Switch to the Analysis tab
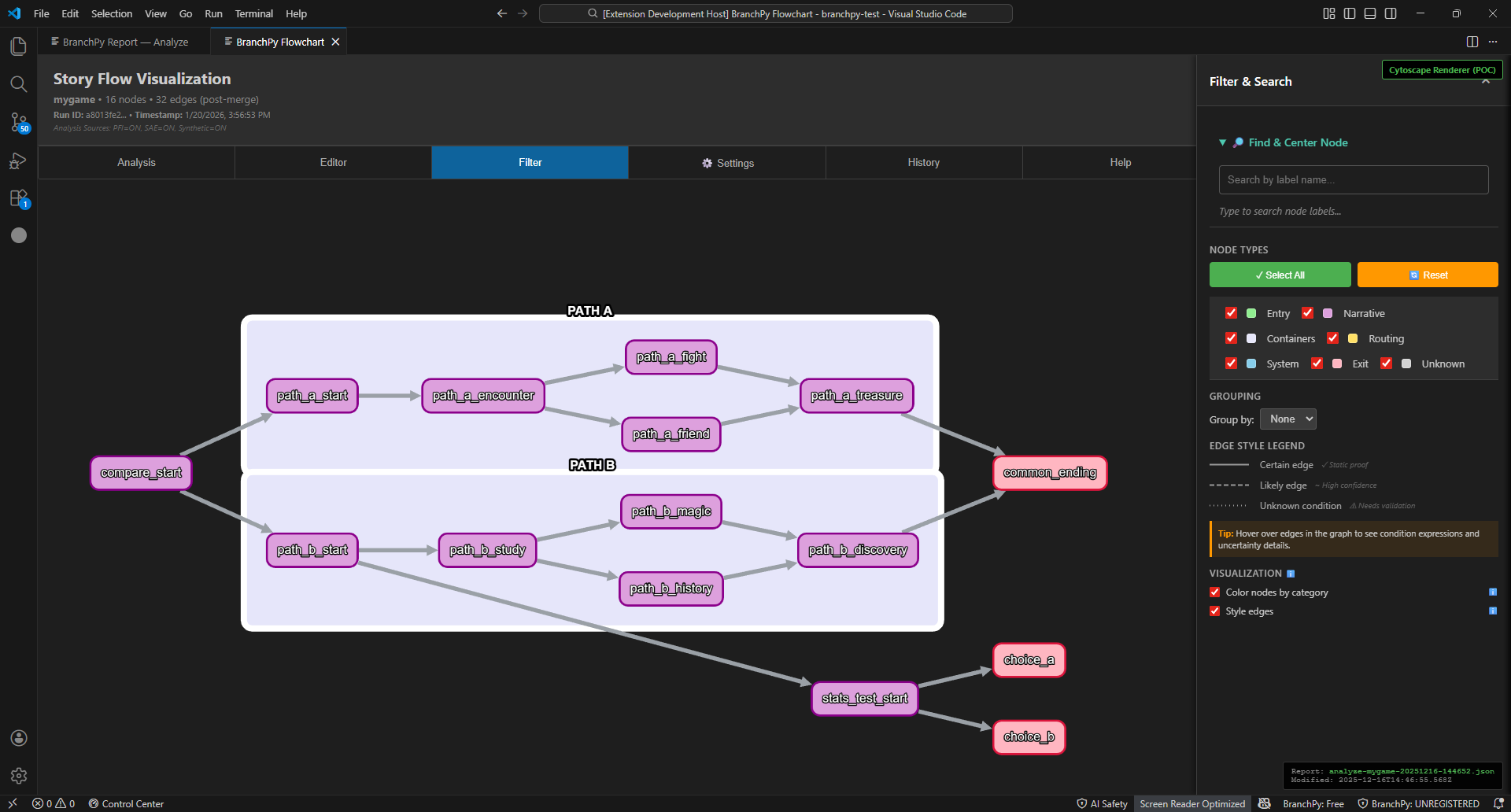1511x812 pixels. tap(136, 162)
